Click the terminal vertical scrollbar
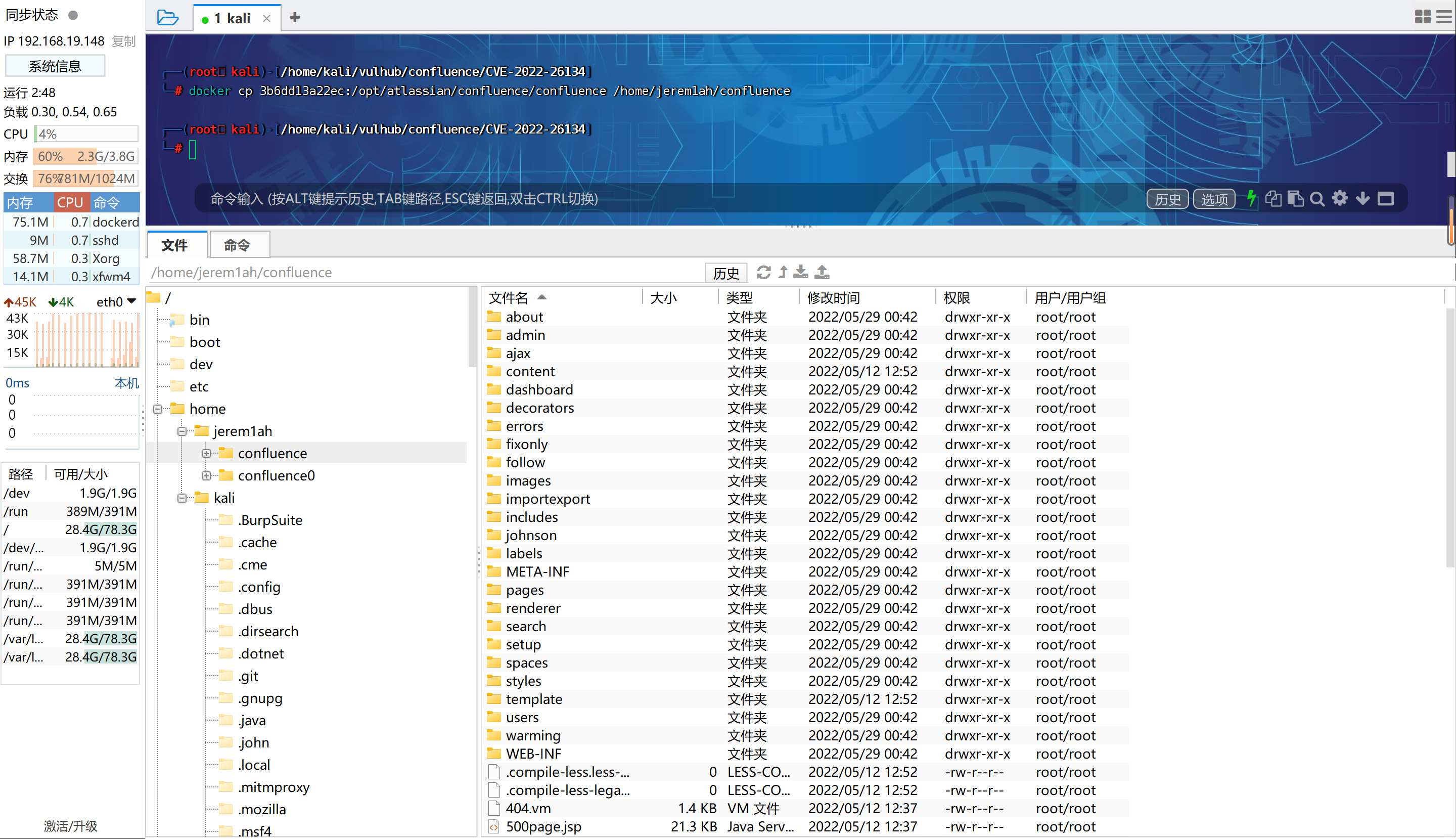The image size is (1456, 839). (1451, 164)
